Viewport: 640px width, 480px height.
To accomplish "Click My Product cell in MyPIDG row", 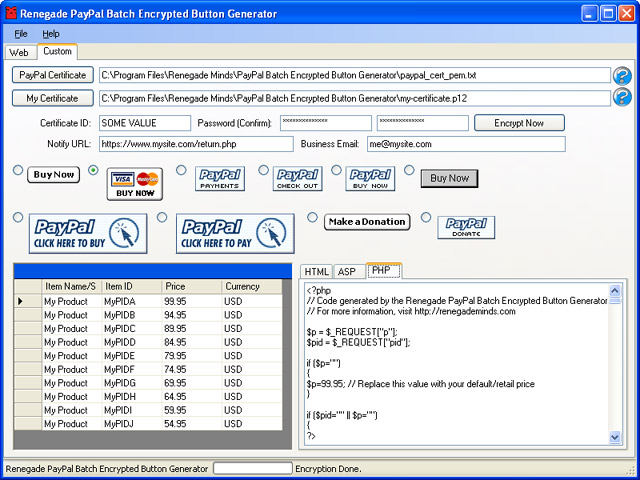I will pos(72,383).
